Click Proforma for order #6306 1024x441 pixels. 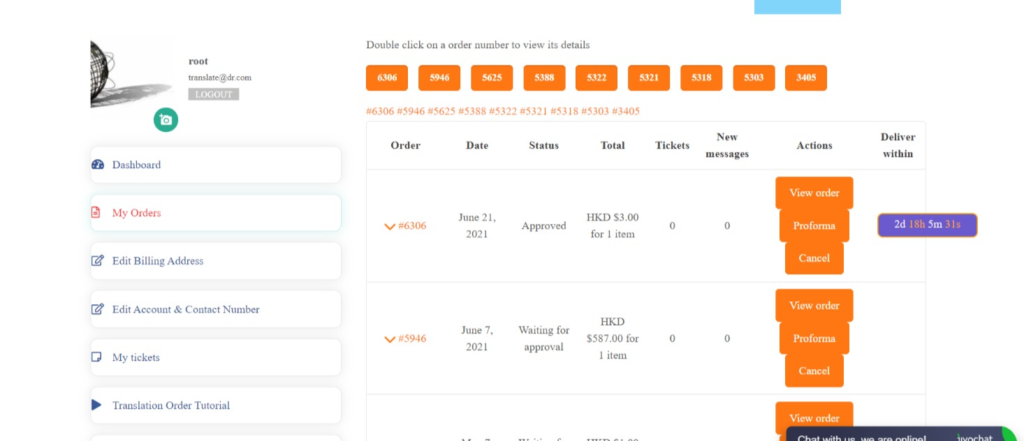click(x=814, y=225)
